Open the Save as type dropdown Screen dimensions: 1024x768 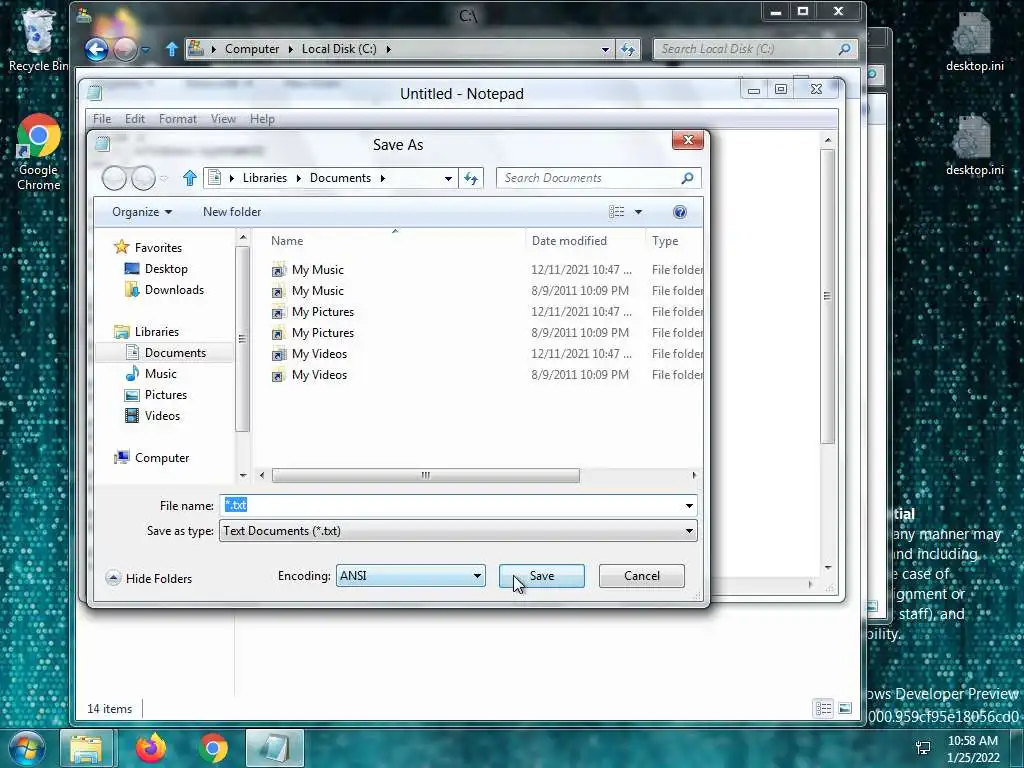458,531
